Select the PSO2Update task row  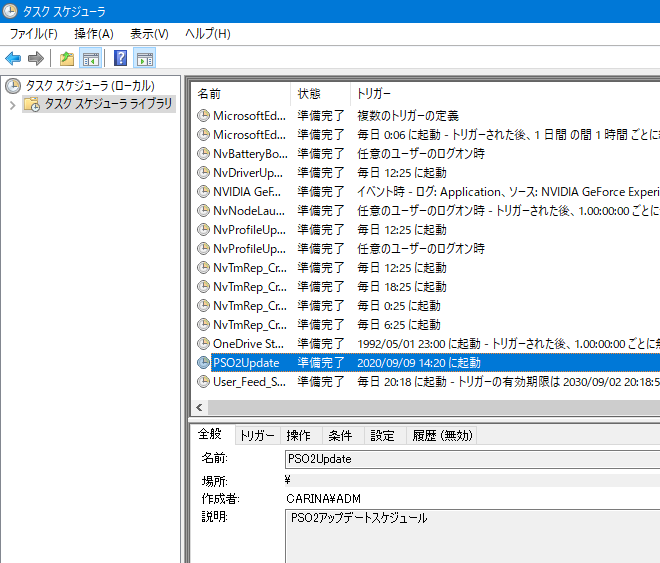click(428, 363)
